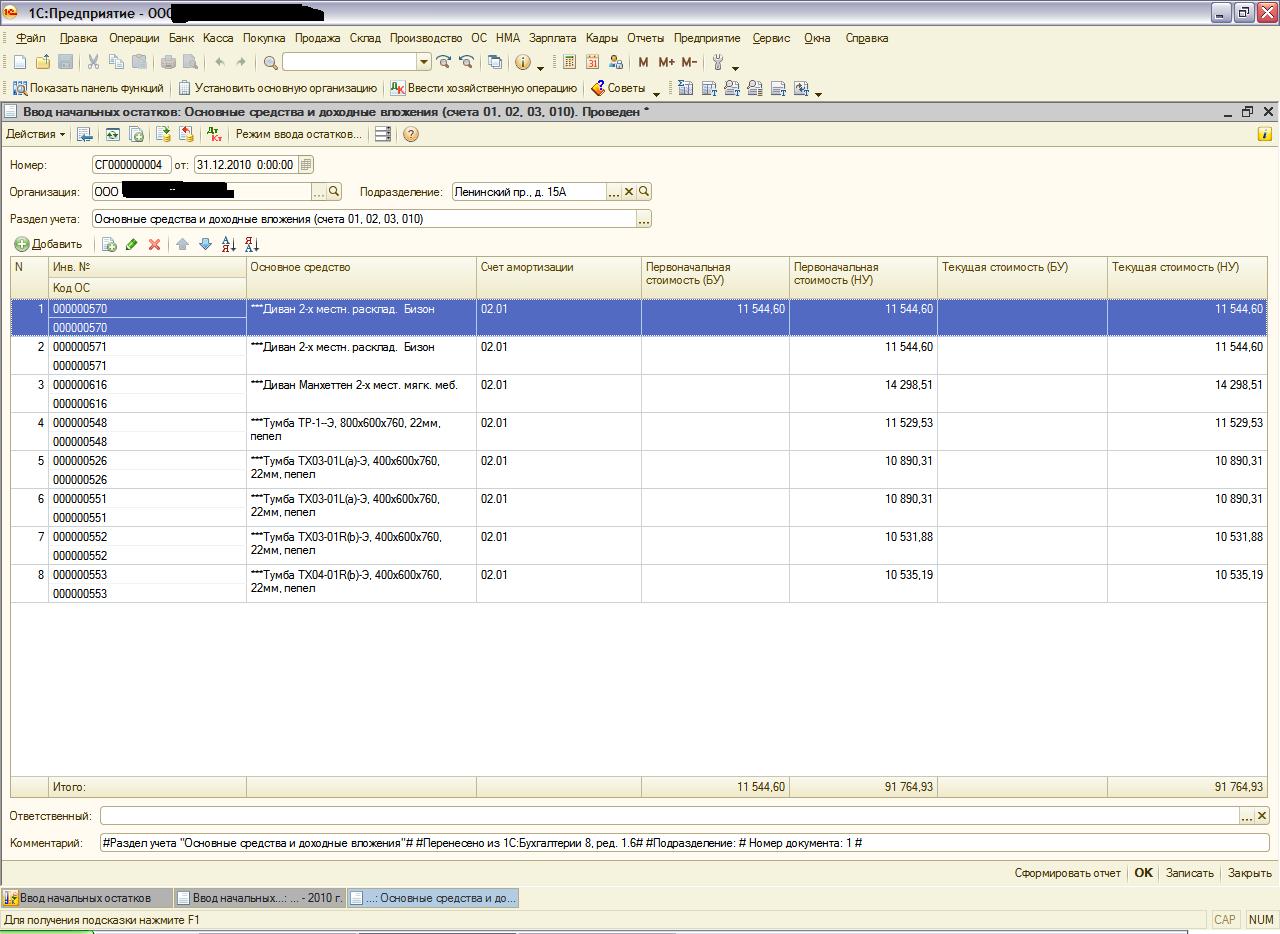The width and height of the screenshot is (1280, 934).
Task: Click the magnifier next to Подразделение
Action: coord(644,192)
